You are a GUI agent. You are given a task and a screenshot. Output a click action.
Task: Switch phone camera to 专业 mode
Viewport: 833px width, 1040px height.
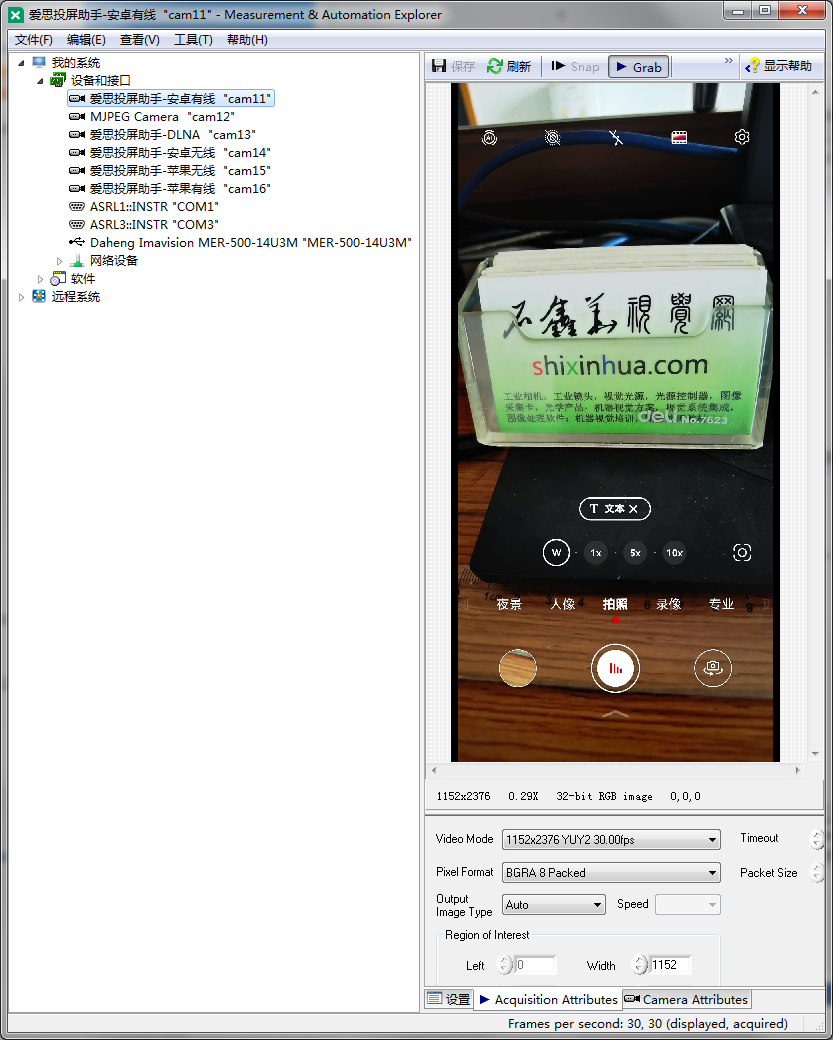(x=722, y=604)
